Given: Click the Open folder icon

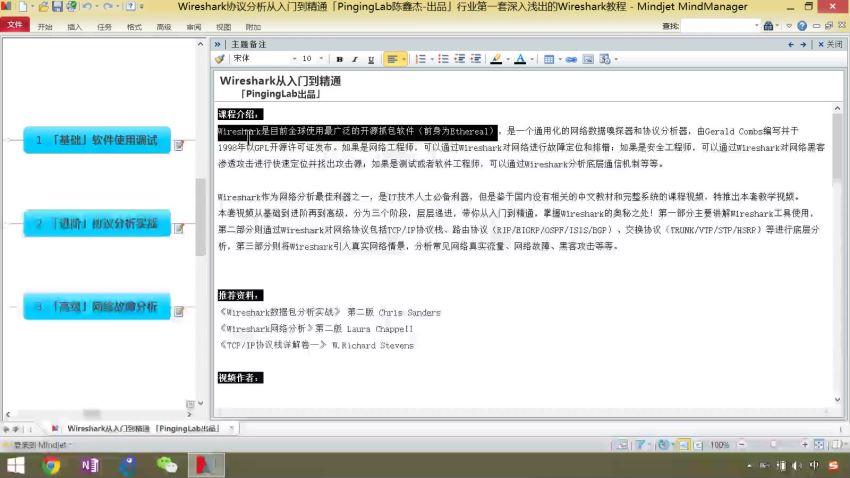Looking at the screenshot, I should click(43, 7).
